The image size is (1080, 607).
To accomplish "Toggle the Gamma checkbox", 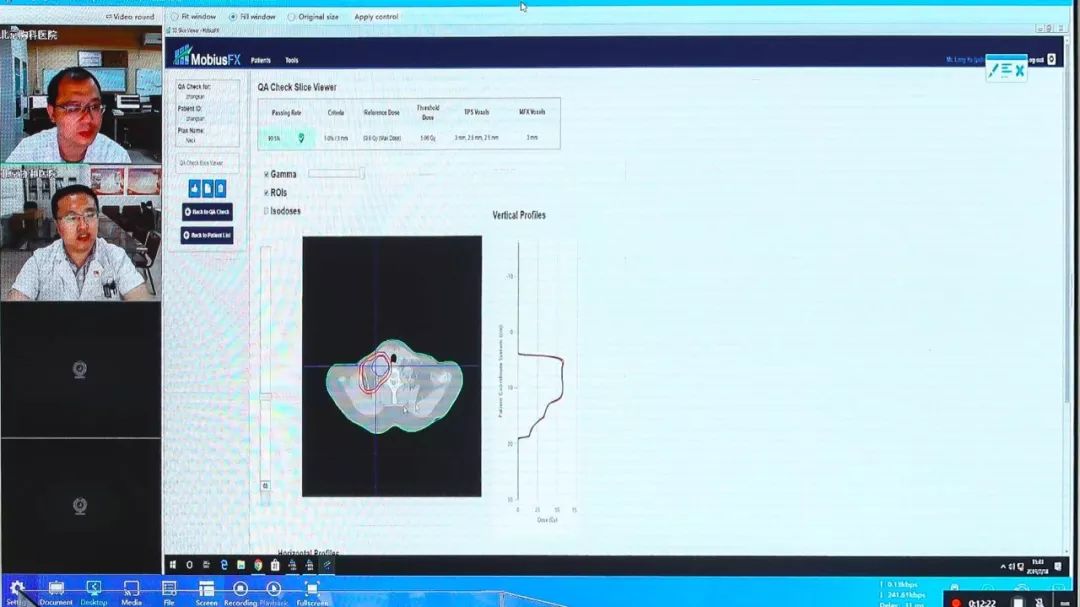I will 266,174.
